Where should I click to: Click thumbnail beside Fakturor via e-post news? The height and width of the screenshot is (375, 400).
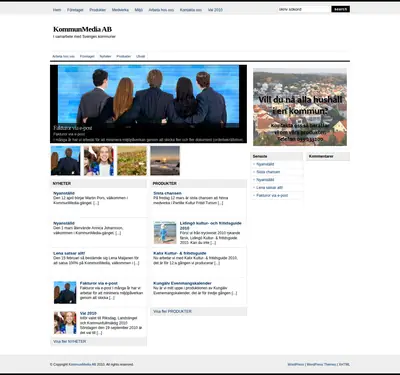[x=65, y=292]
